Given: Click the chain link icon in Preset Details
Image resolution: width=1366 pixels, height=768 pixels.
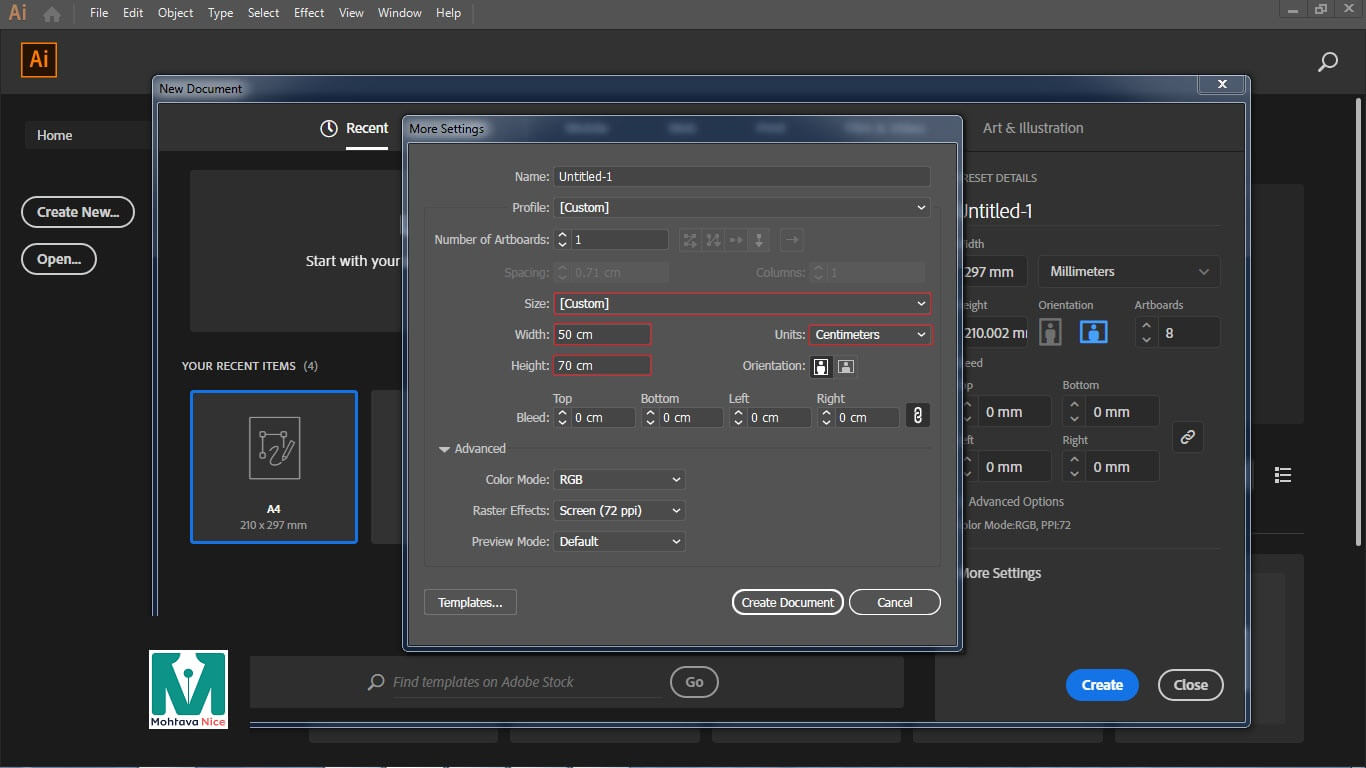Looking at the screenshot, I should (x=1187, y=437).
